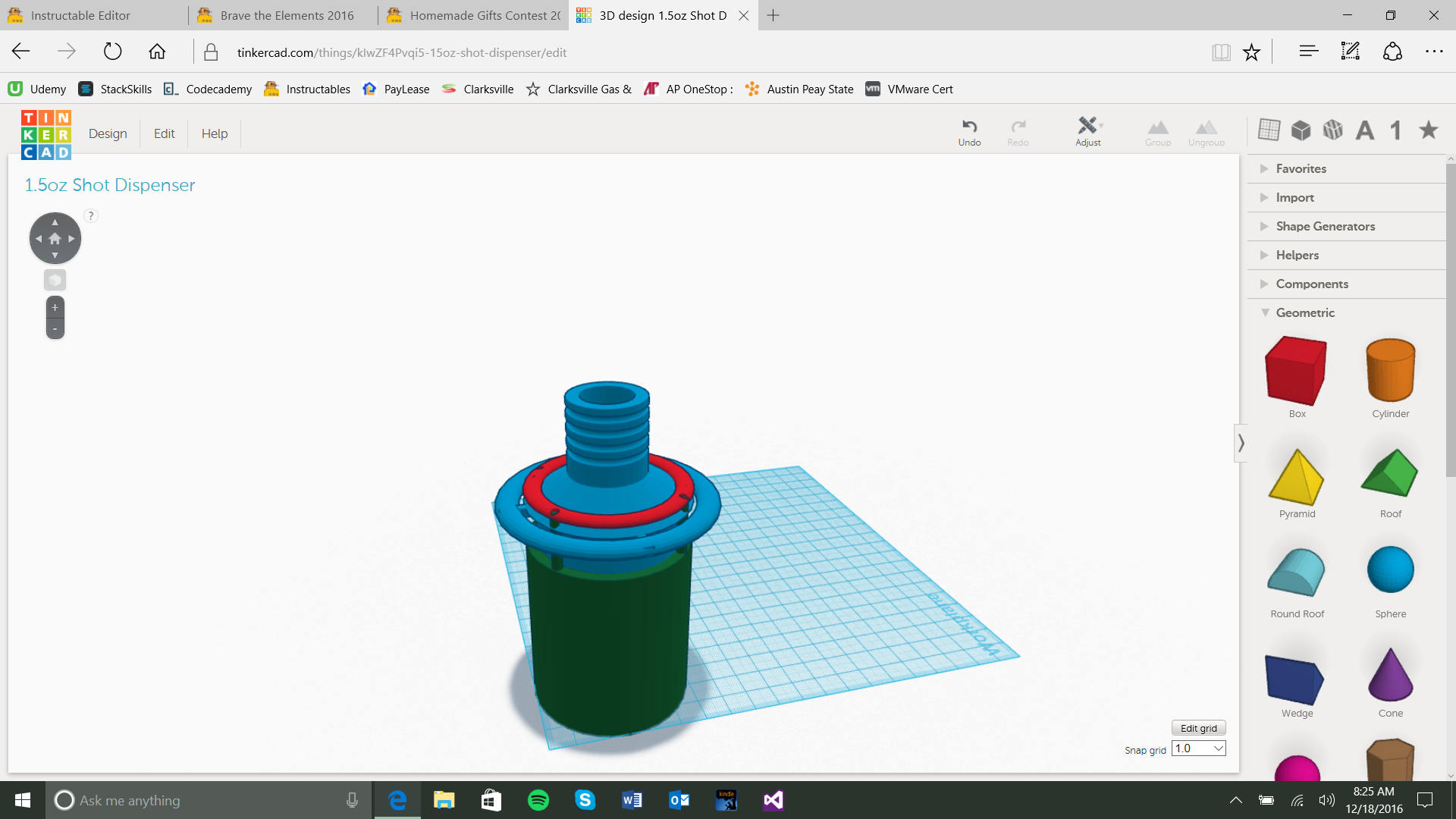Select the red Box shape
The width and height of the screenshot is (1456, 819).
click(1296, 372)
